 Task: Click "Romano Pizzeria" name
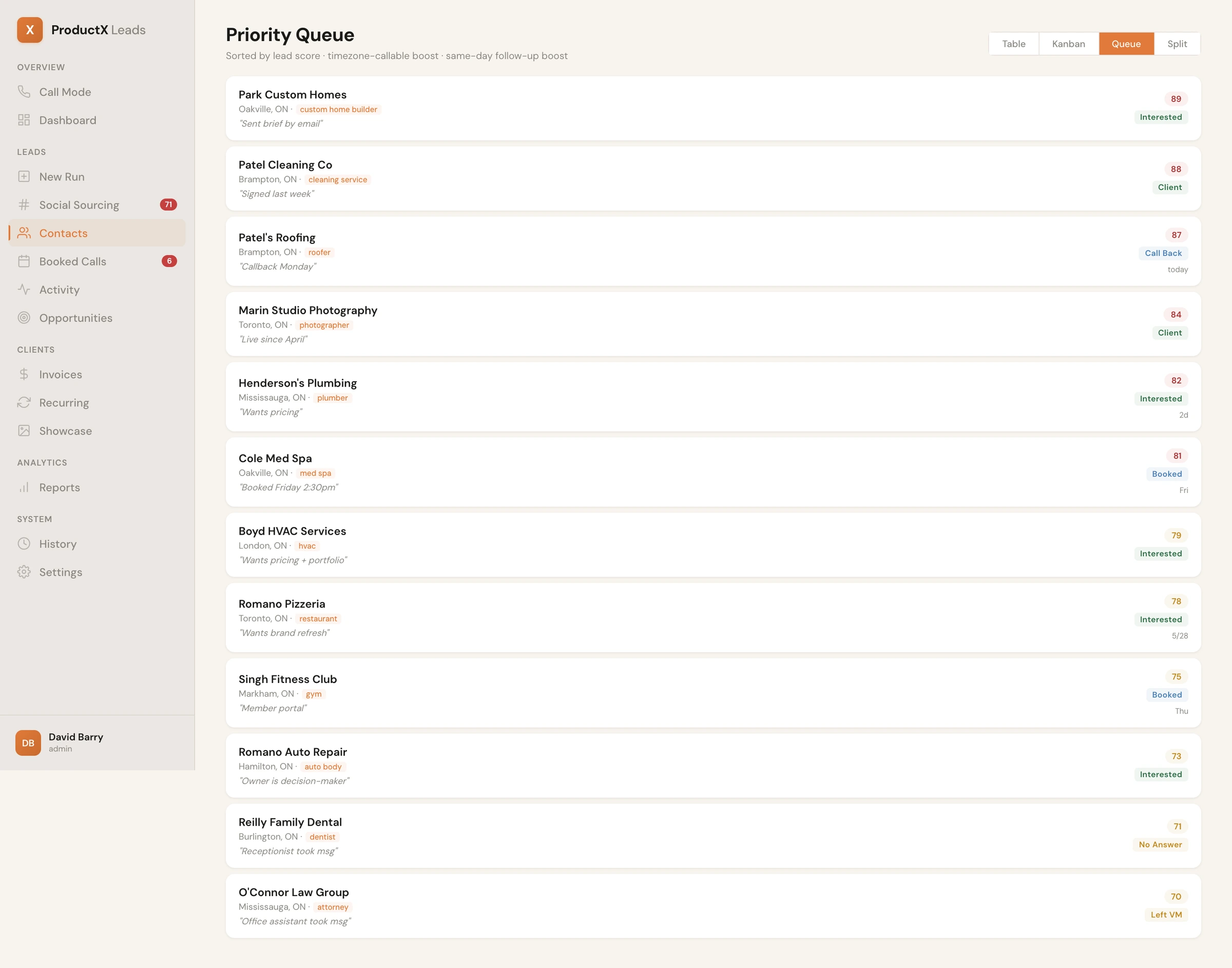pyautogui.click(x=281, y=604)
